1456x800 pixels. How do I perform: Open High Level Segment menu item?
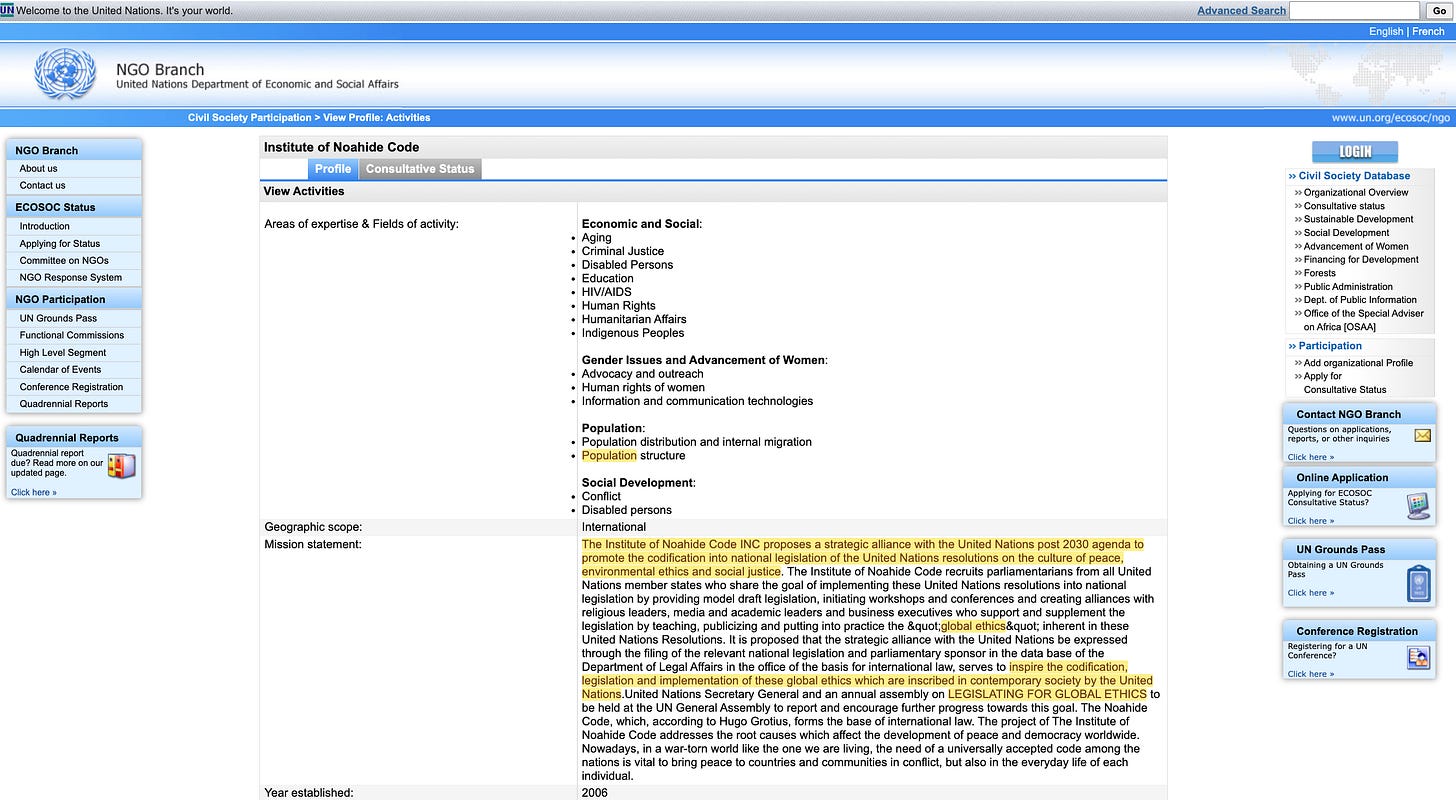pyautogui.click(x=63, y=353)
